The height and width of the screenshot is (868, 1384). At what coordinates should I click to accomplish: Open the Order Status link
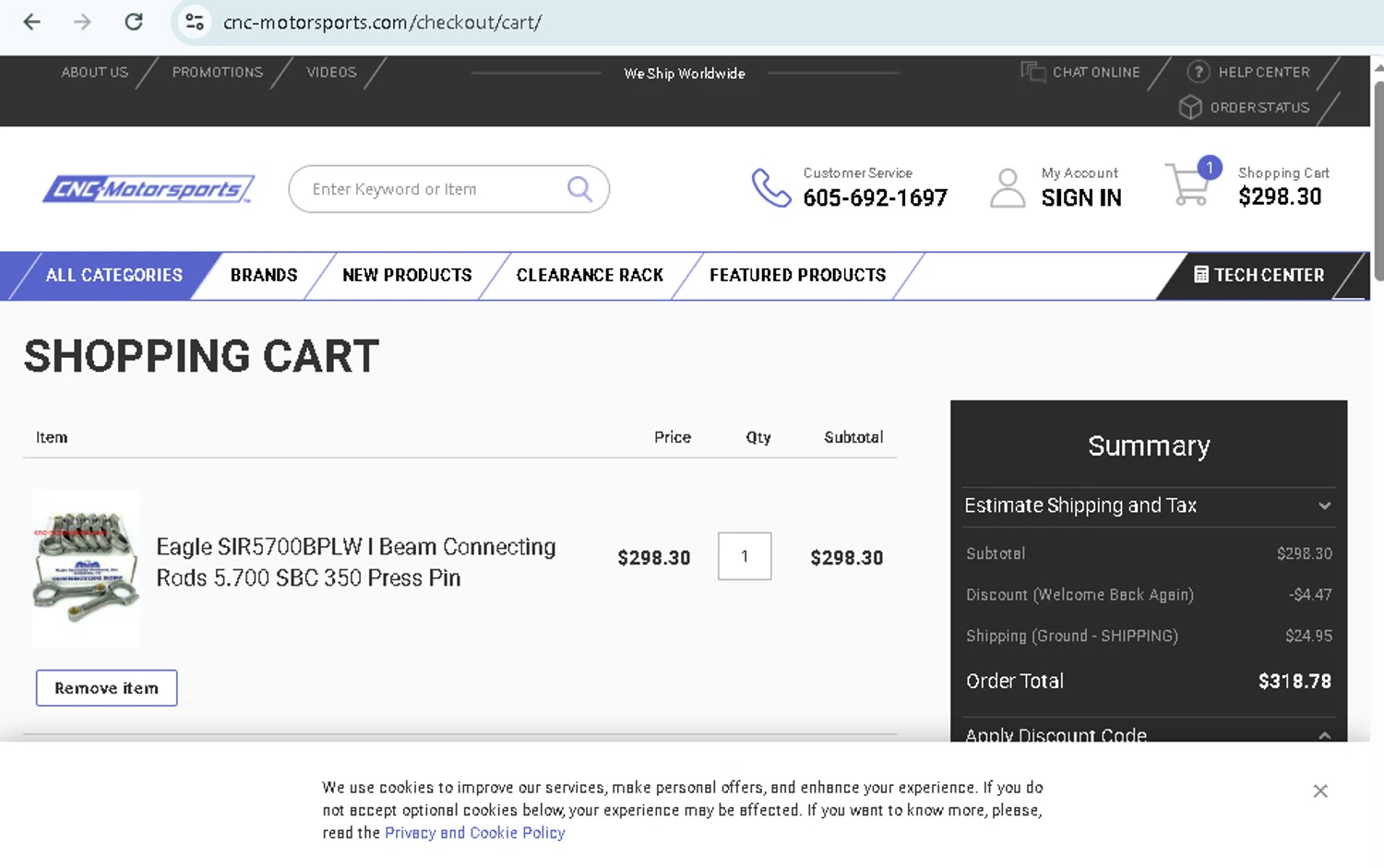[x=1259, y=107]
